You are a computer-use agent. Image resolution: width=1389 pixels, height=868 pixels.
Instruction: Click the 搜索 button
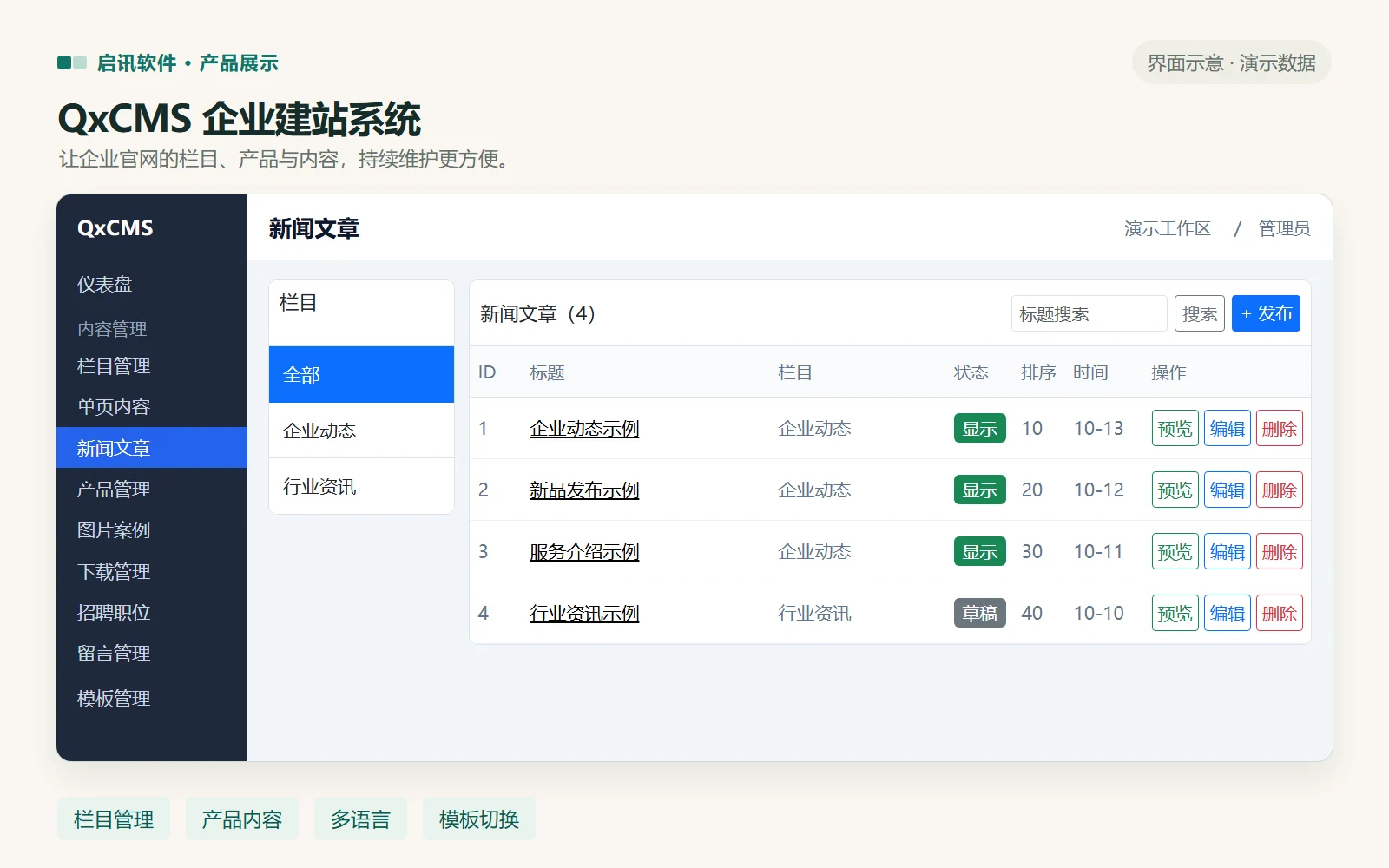[1200, 313]
